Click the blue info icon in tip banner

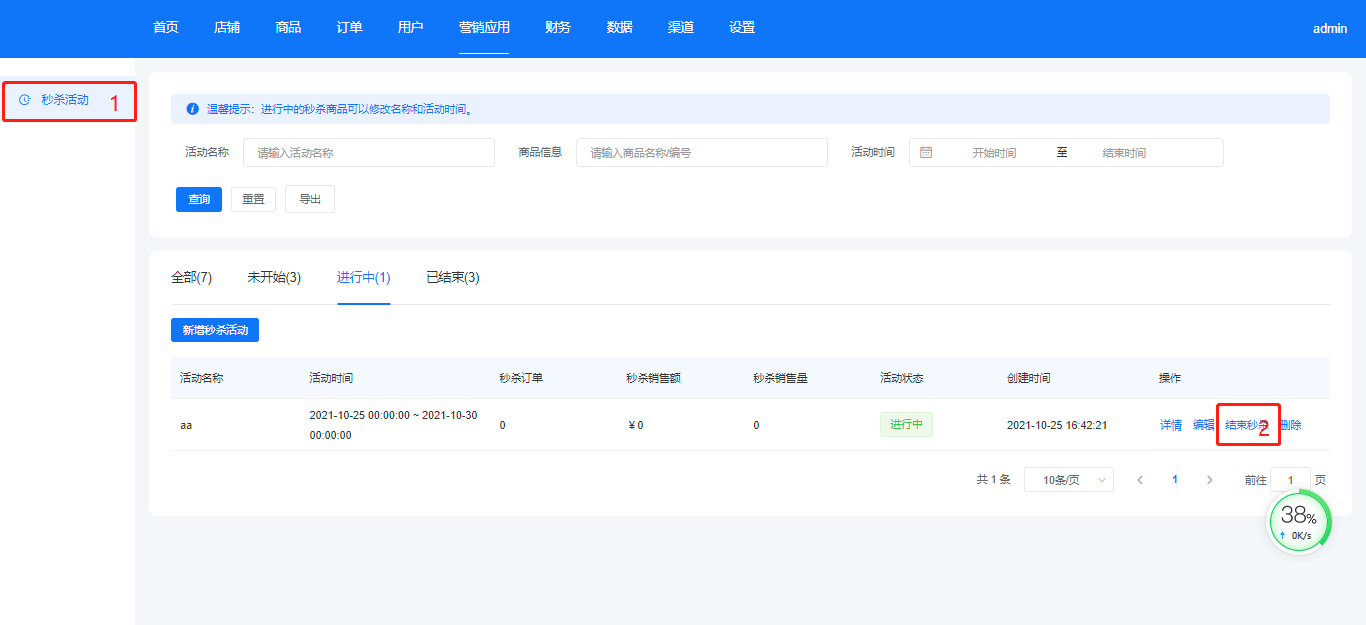coord(192,109)
